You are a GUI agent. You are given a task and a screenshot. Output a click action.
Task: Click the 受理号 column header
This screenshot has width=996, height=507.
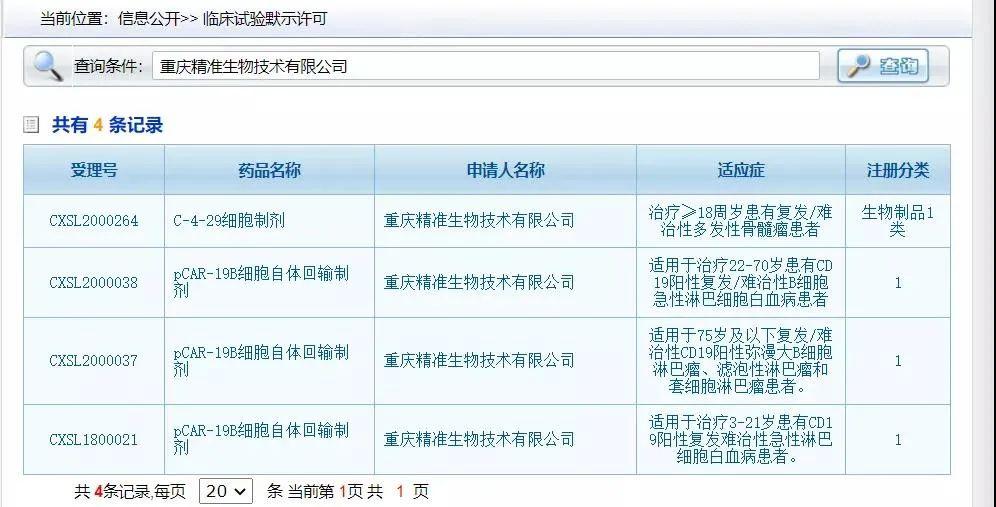[94, 170]
